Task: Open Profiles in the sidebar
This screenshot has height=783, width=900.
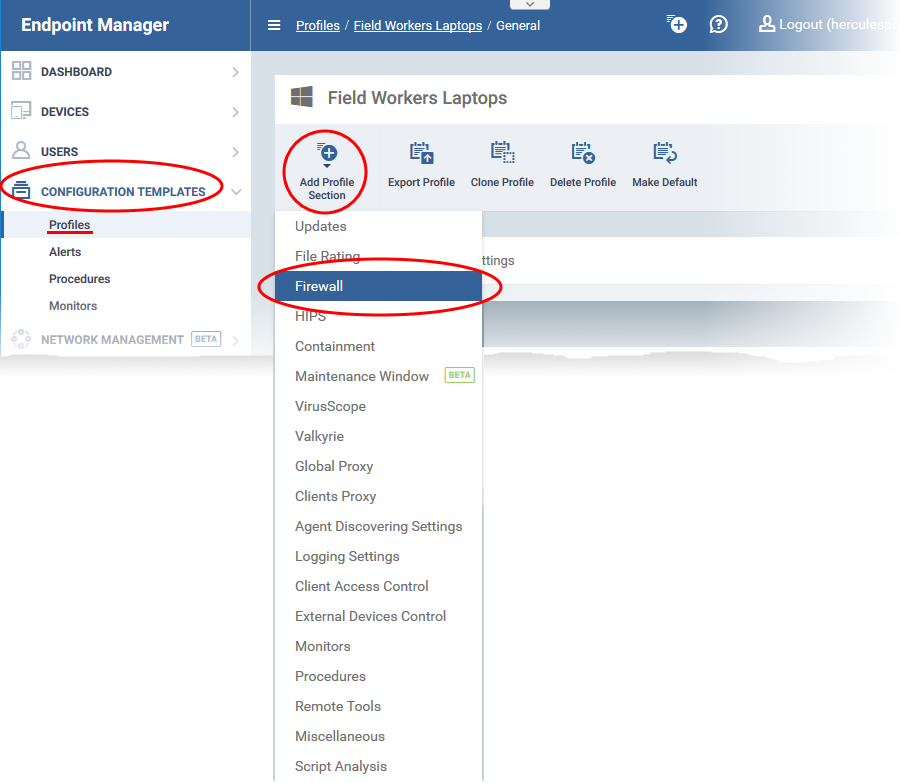Action: [69, 224]
